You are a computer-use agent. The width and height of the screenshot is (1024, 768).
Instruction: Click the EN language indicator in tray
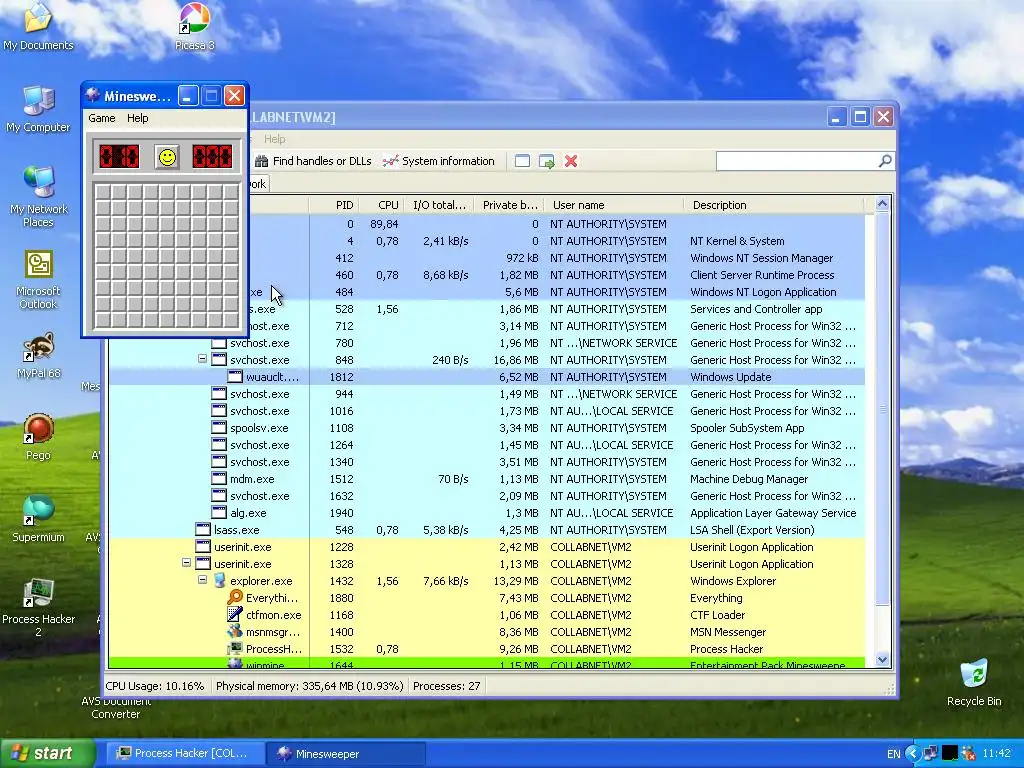893,754
